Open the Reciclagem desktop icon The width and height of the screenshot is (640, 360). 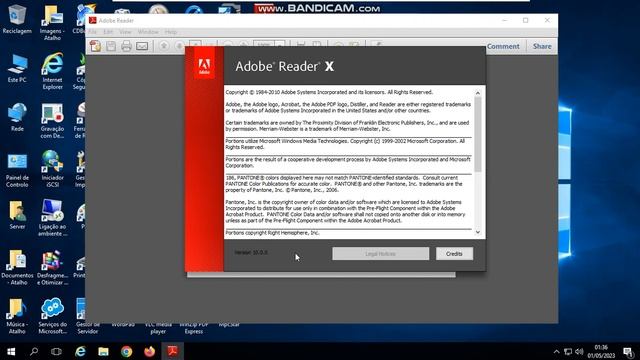pyautogui.click(x=17, y=19)
